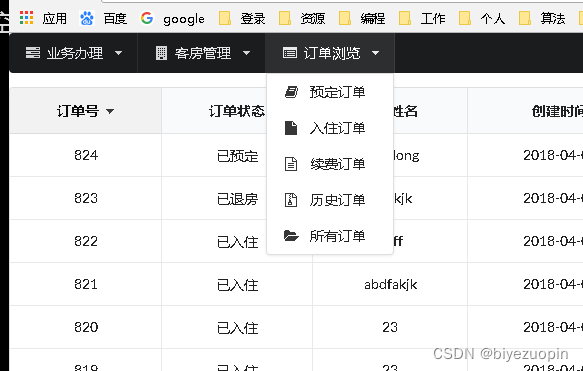
Task: Open the 编程 bookmarks folder label
Action: [373, 18]
